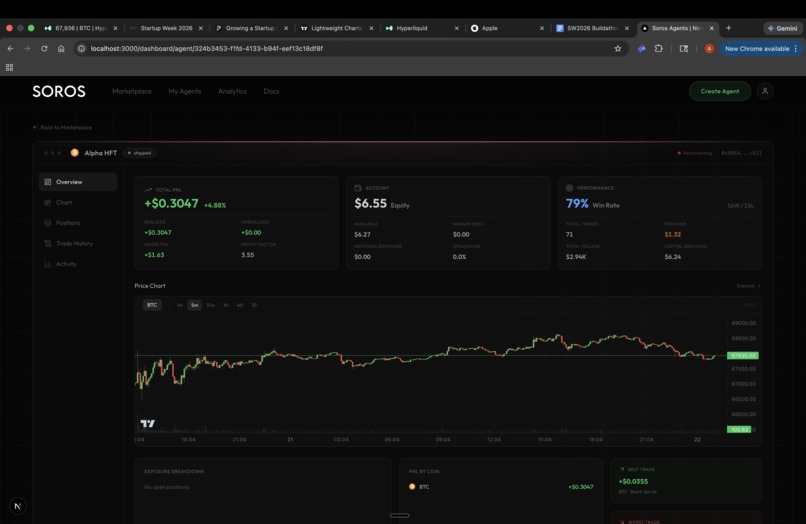Reload the current page
This screenshot has height=524, width=806.
44,48
